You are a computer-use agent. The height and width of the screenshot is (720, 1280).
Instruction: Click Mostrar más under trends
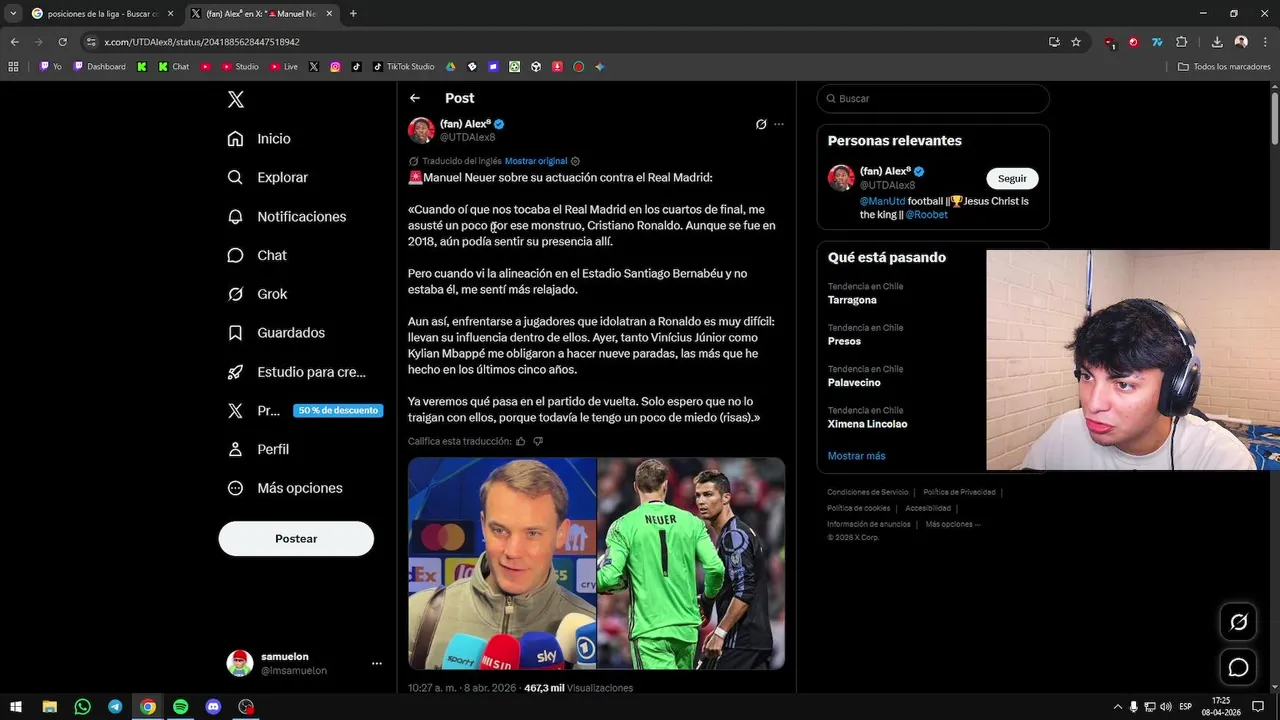856,456
